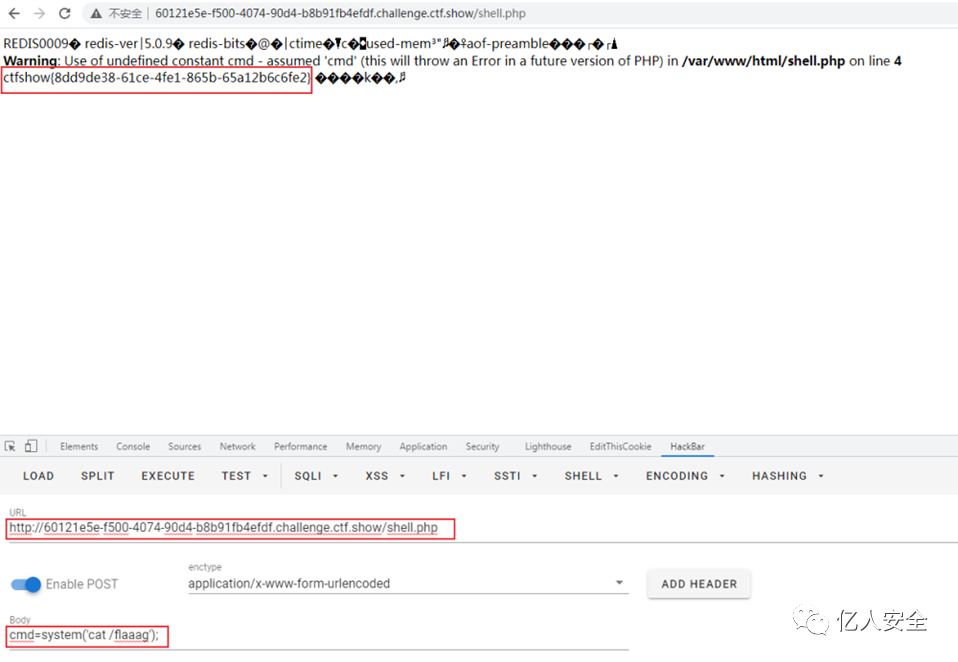
Task: Toggle the Enable POST switch
Action: [26, 584]
